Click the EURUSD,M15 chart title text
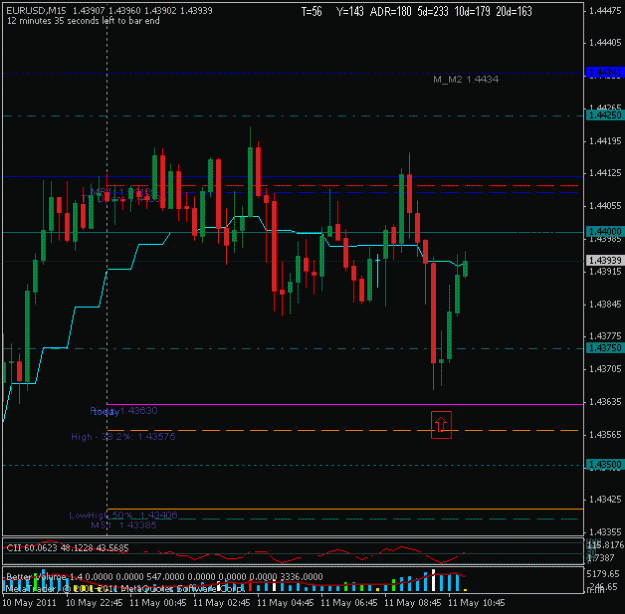 tap(36, 11)
